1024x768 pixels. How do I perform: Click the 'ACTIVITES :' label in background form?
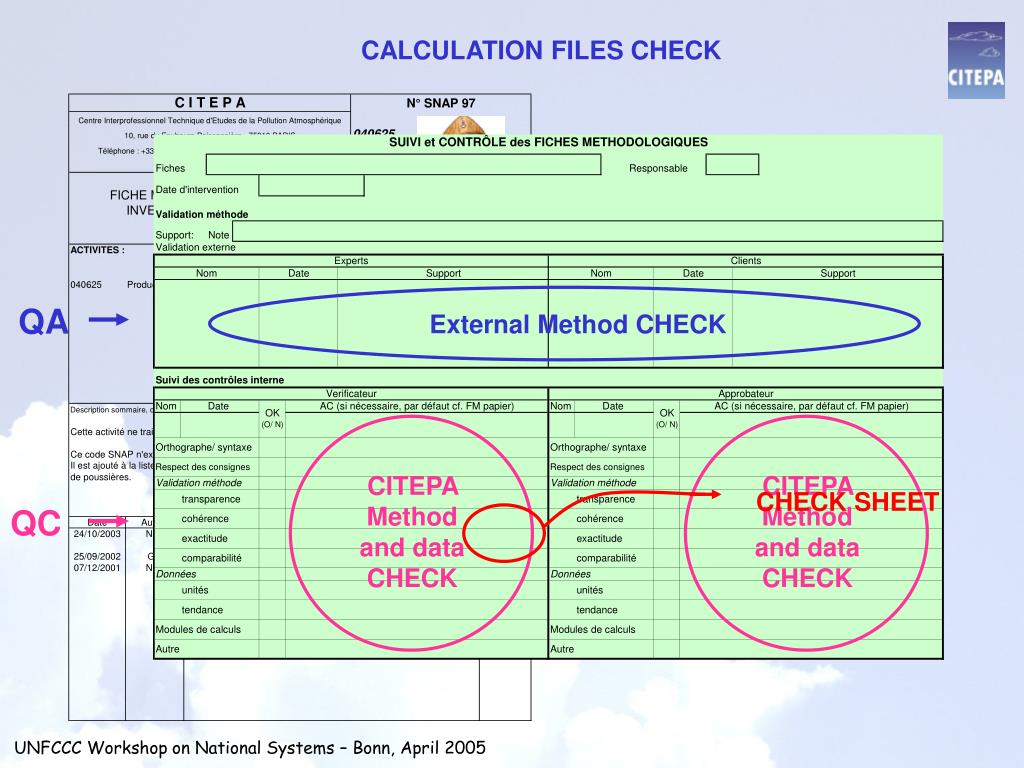pyautogui.click(x=97, y=249)
